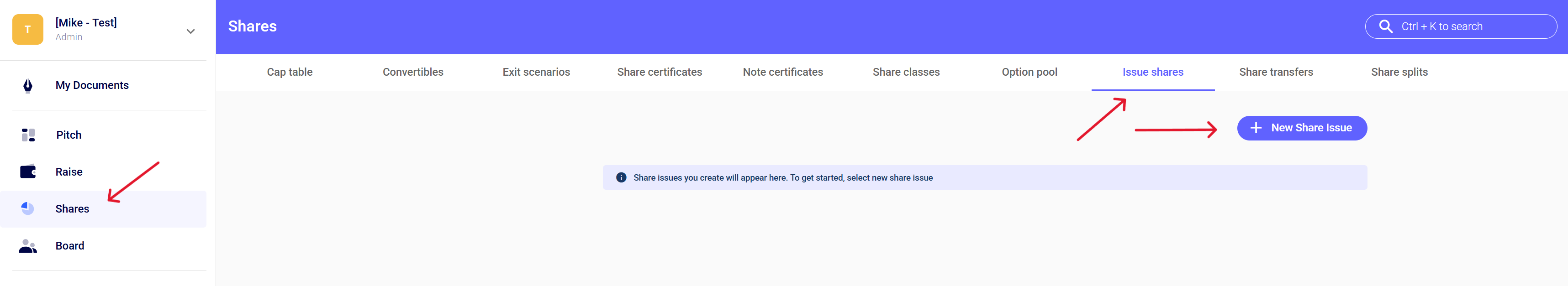This screenshot has width=1568, height=286.
Task: Expand the [Mike - Test] account dropdown
Action: click(x=190, y=31)
